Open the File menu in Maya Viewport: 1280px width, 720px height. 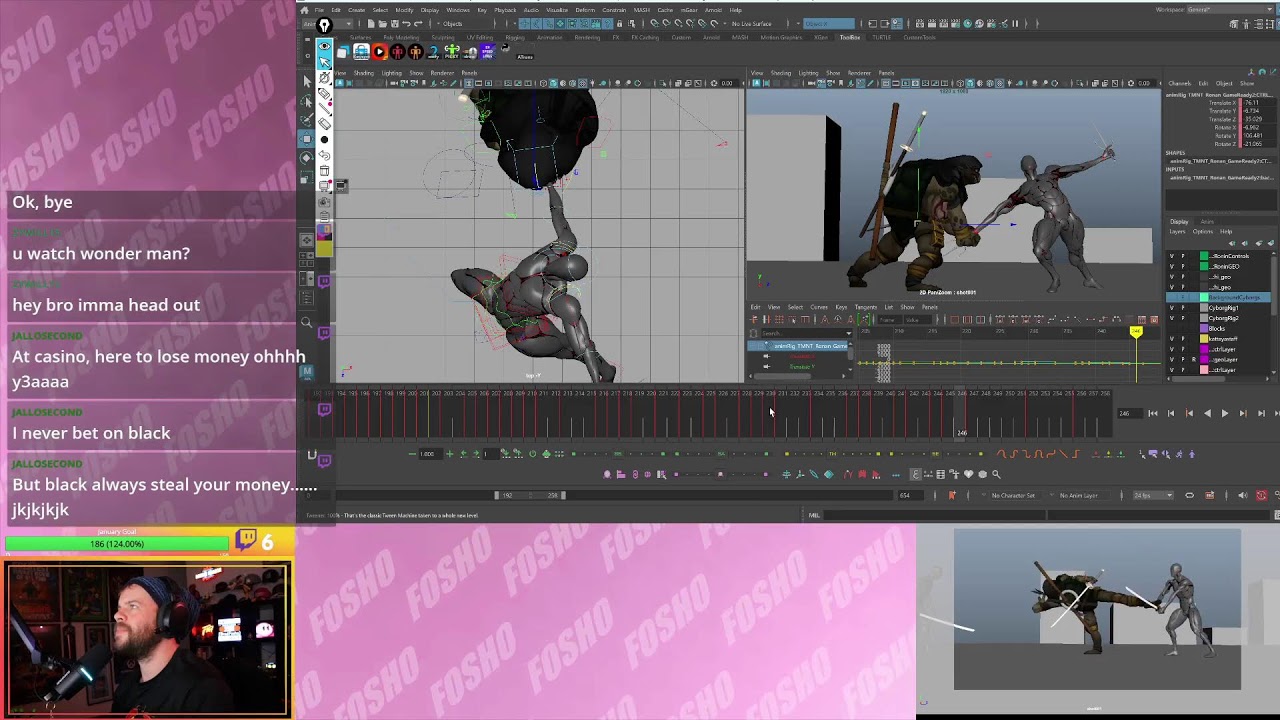[319, 10]
